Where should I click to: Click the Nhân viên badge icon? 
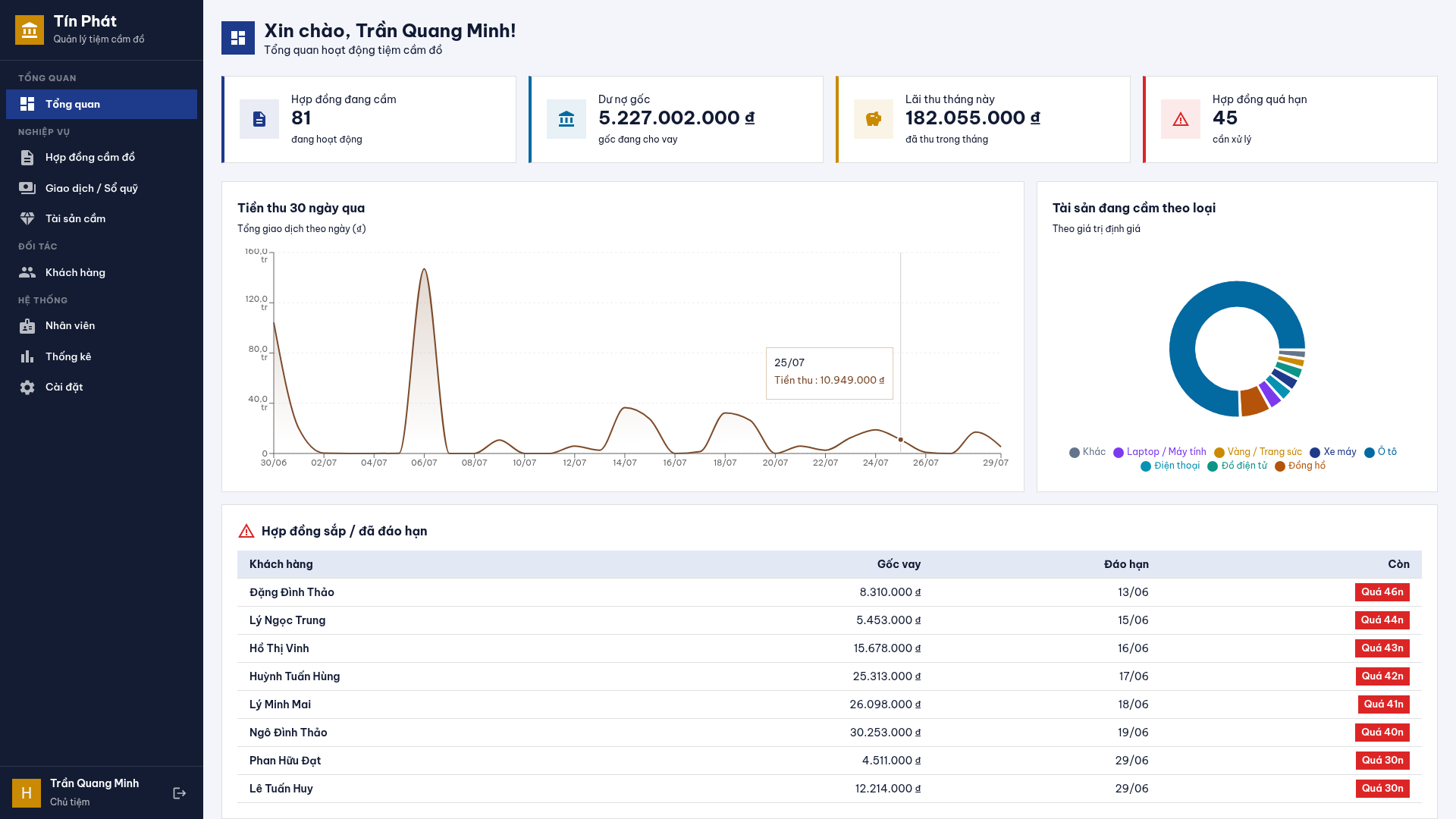pos(27,326)
